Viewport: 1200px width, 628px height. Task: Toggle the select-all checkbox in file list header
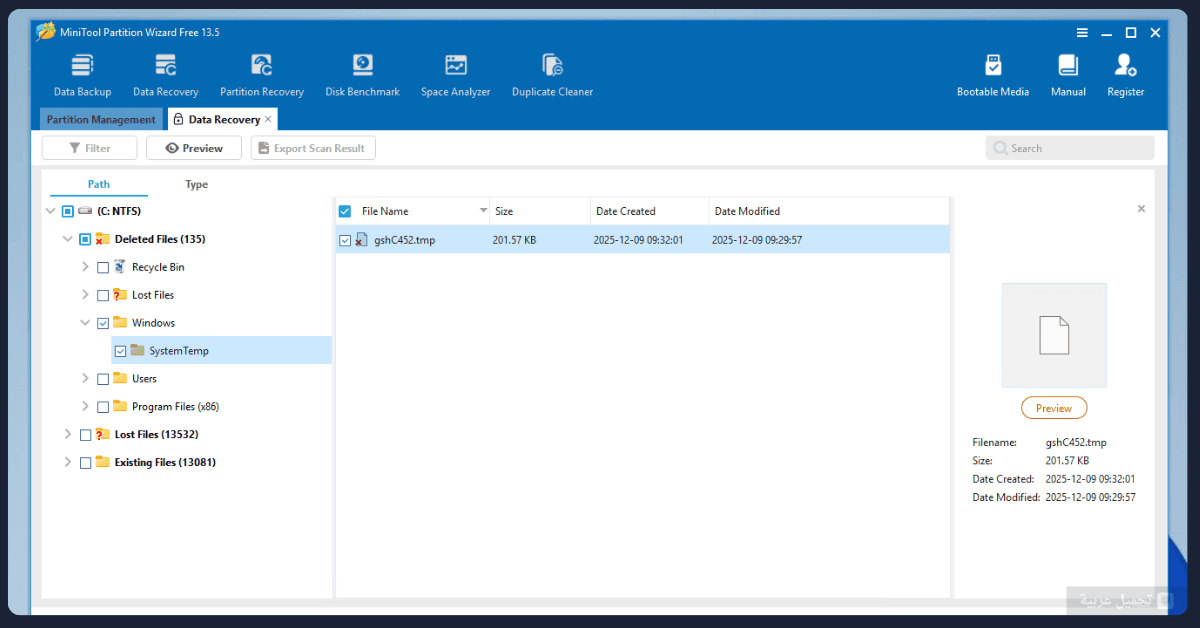(345, 211)
